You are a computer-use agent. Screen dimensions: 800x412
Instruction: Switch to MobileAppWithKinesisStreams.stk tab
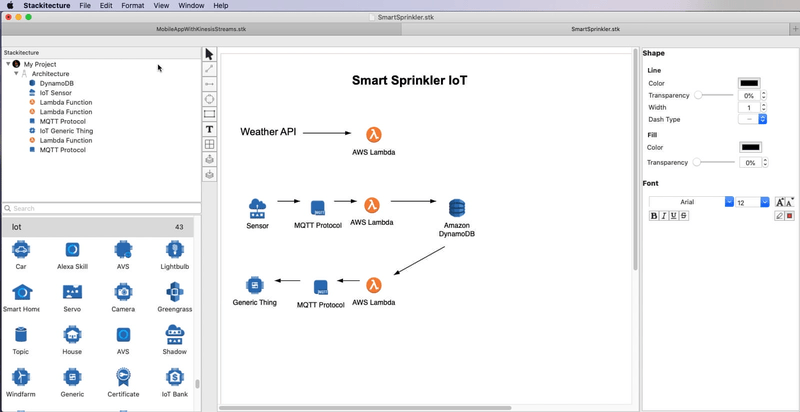pyautogui.click(x=200, y=29)
